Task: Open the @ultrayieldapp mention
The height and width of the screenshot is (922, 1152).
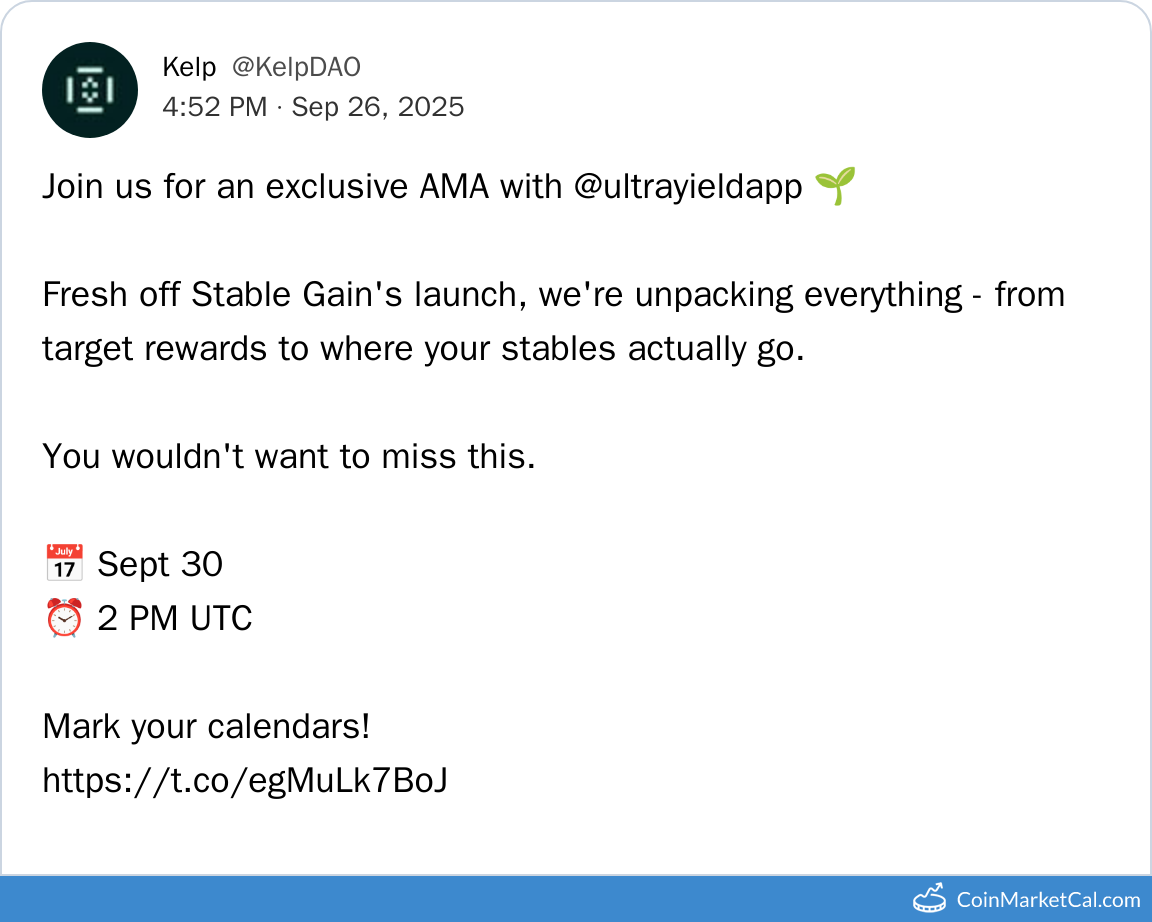Action: click(x=688, y=187)
